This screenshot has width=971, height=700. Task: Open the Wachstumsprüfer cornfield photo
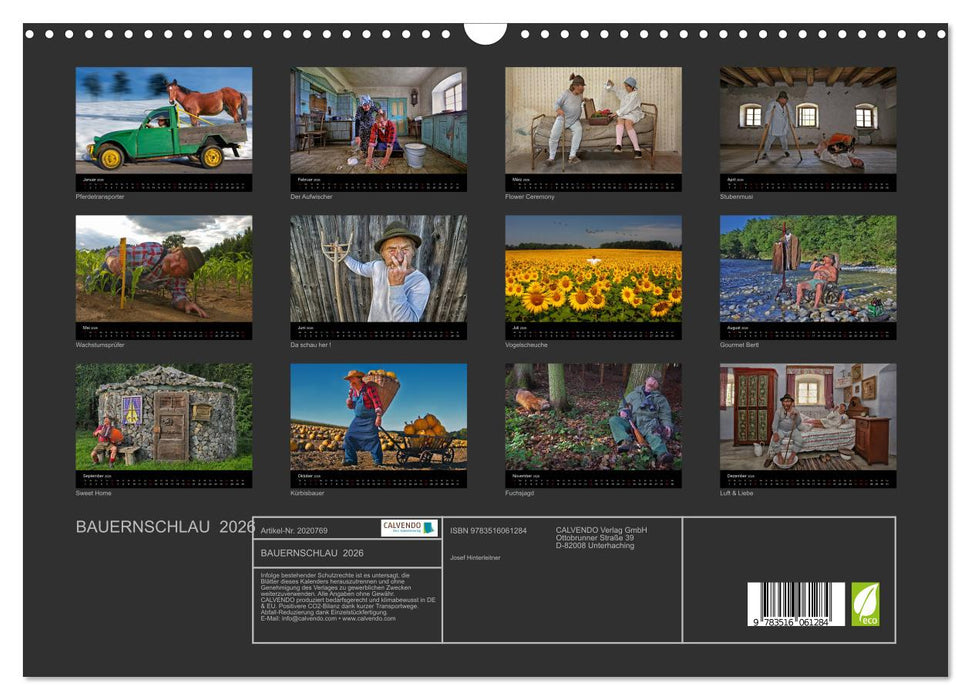[x=164, y=268]
